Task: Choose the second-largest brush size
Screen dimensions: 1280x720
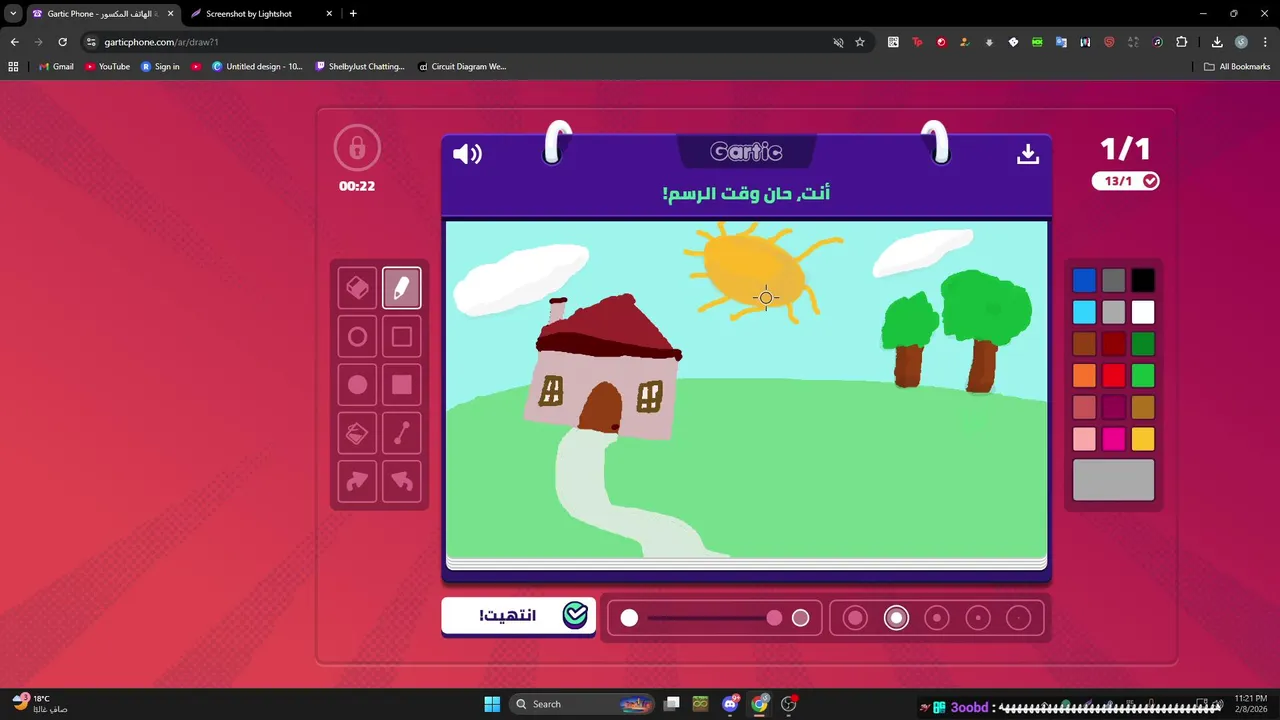Action: [896, 618]
